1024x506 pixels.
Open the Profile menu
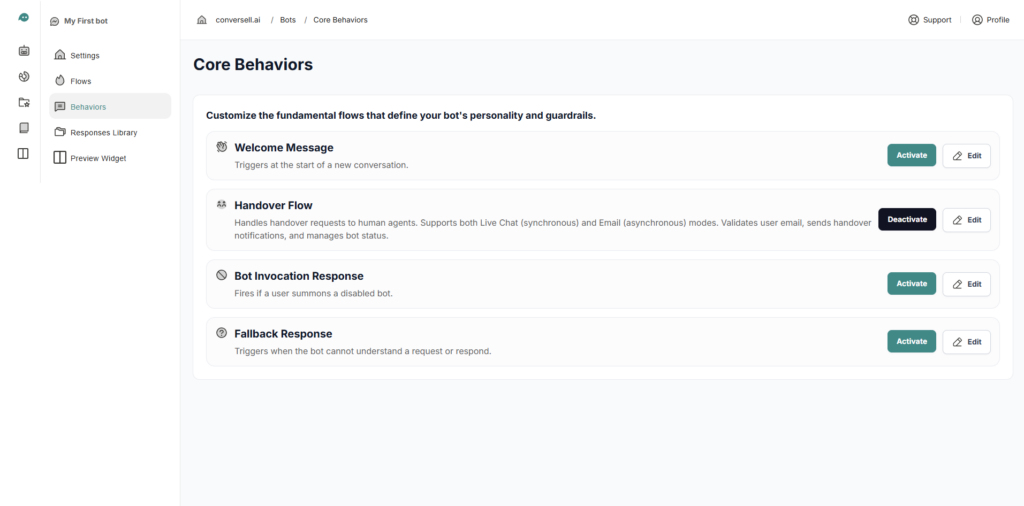(x=990, y=20)
